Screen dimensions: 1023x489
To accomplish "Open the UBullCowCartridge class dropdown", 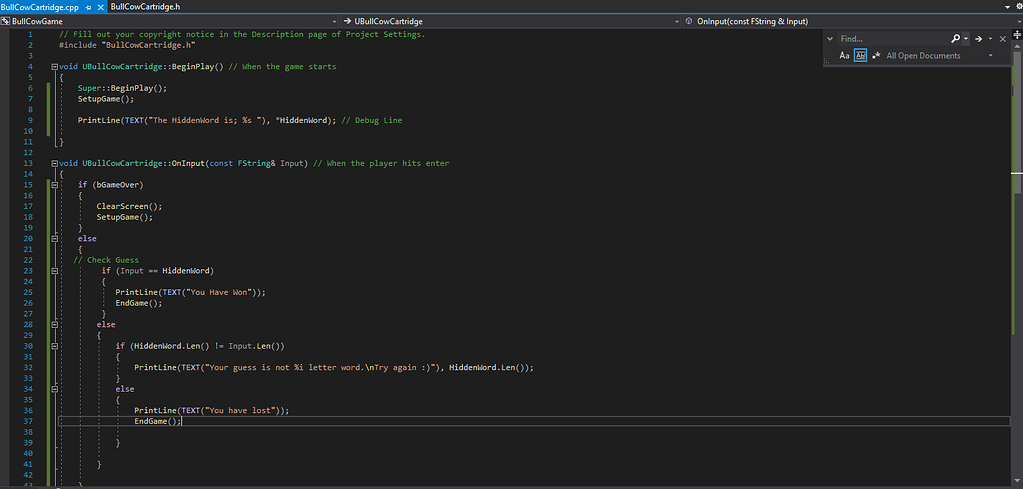I will (512, 22).
